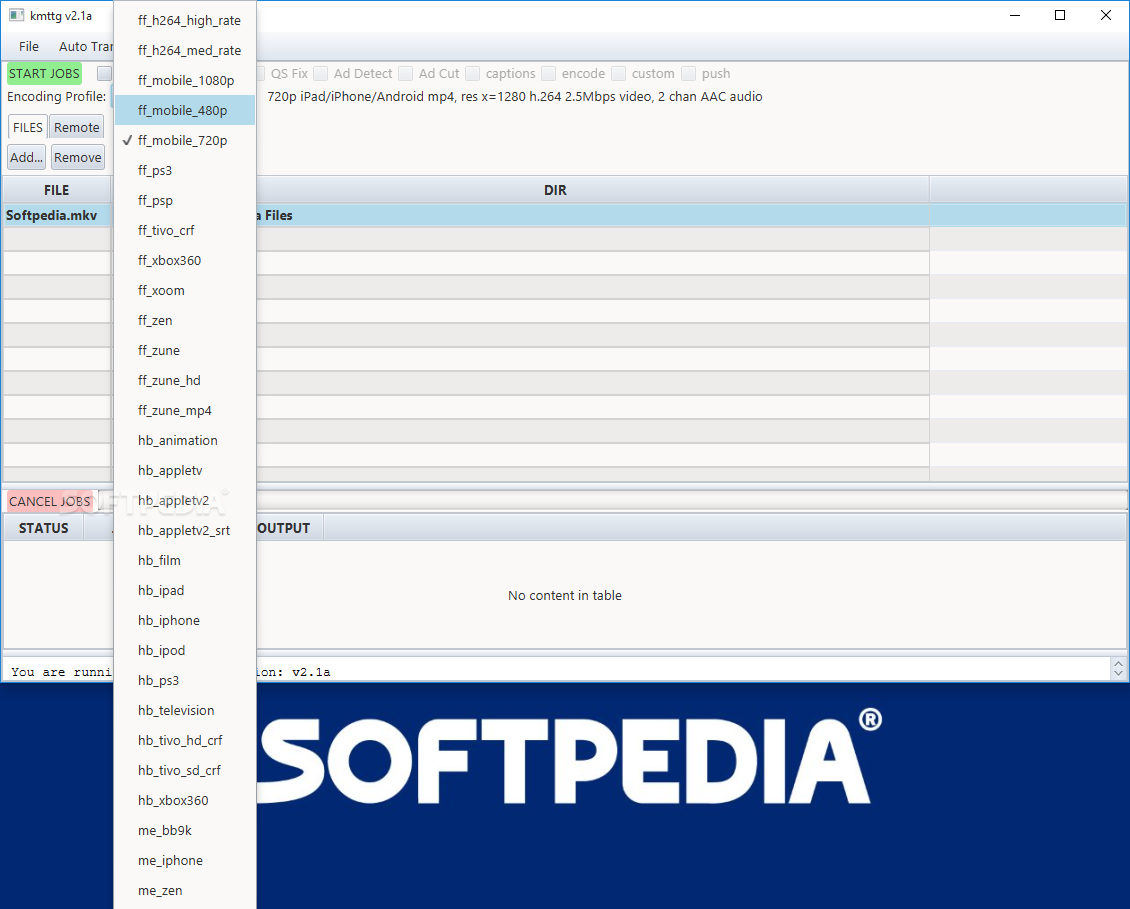
Task: Choose hb_tivo_hd_crf profile
Action: [x=185, y=741]
